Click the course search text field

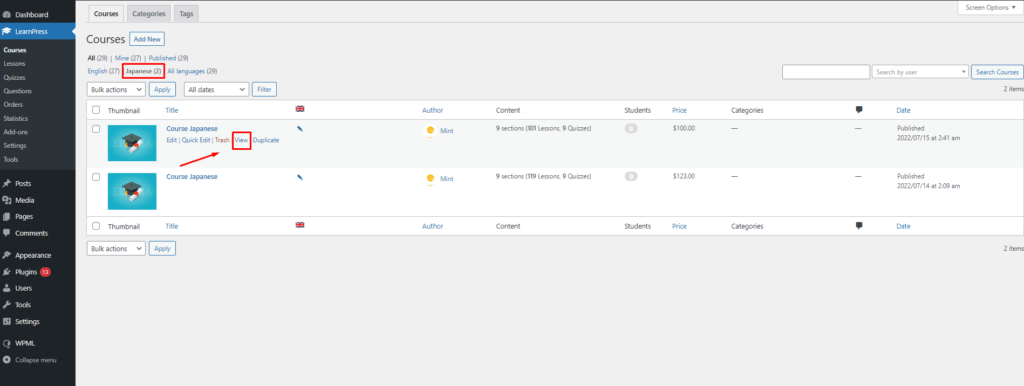click(x=825, y=72)
